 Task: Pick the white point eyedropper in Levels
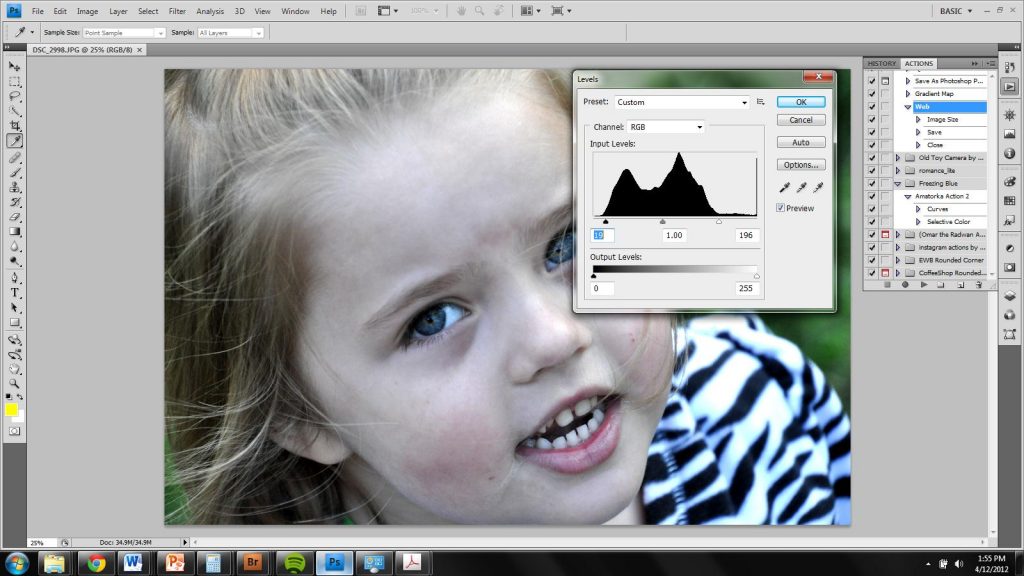pyautogui.click(x=817, y=187)
